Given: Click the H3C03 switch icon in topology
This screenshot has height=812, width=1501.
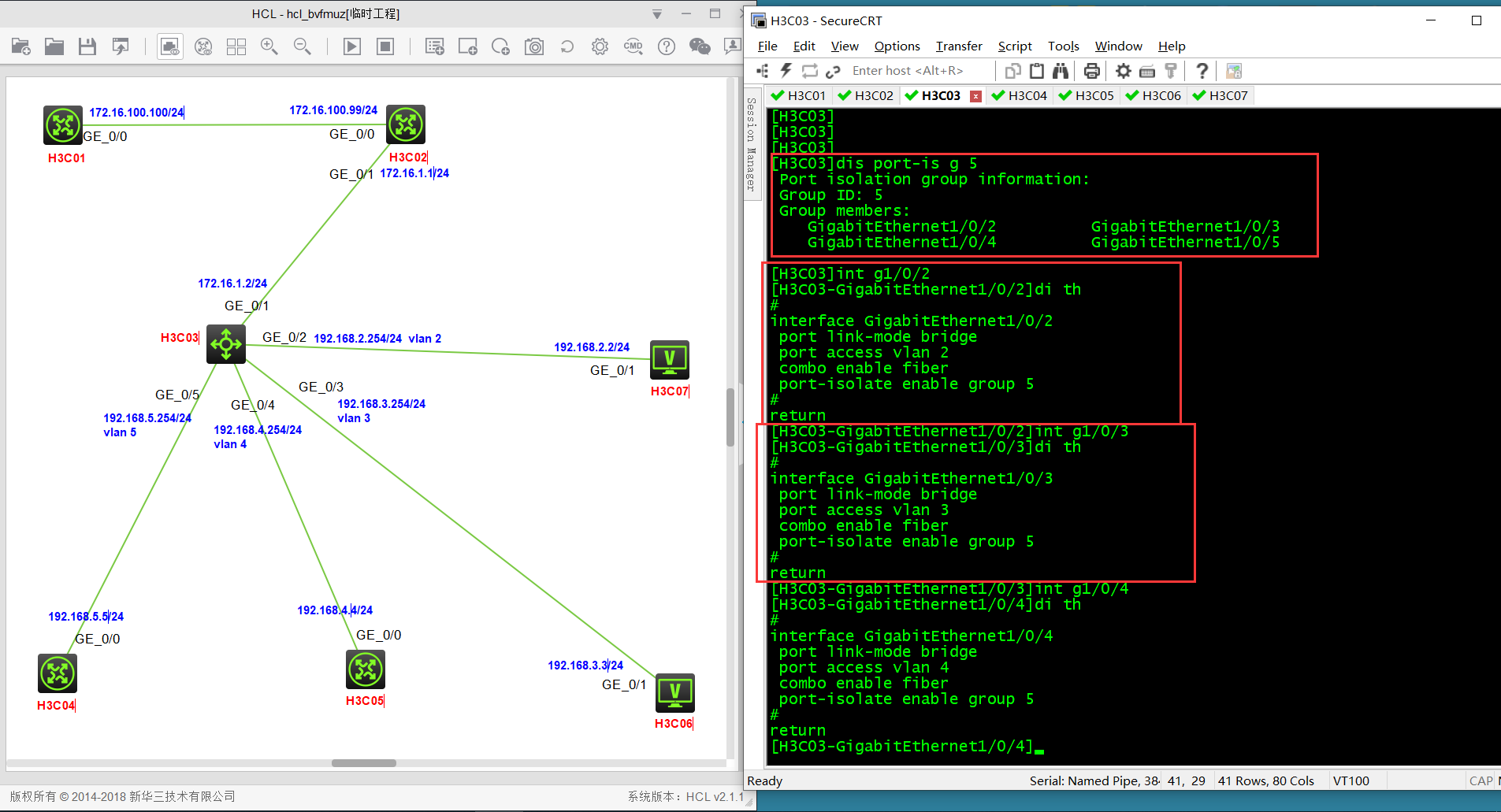Looking at the screenshot, I should [x=226, y=343].
